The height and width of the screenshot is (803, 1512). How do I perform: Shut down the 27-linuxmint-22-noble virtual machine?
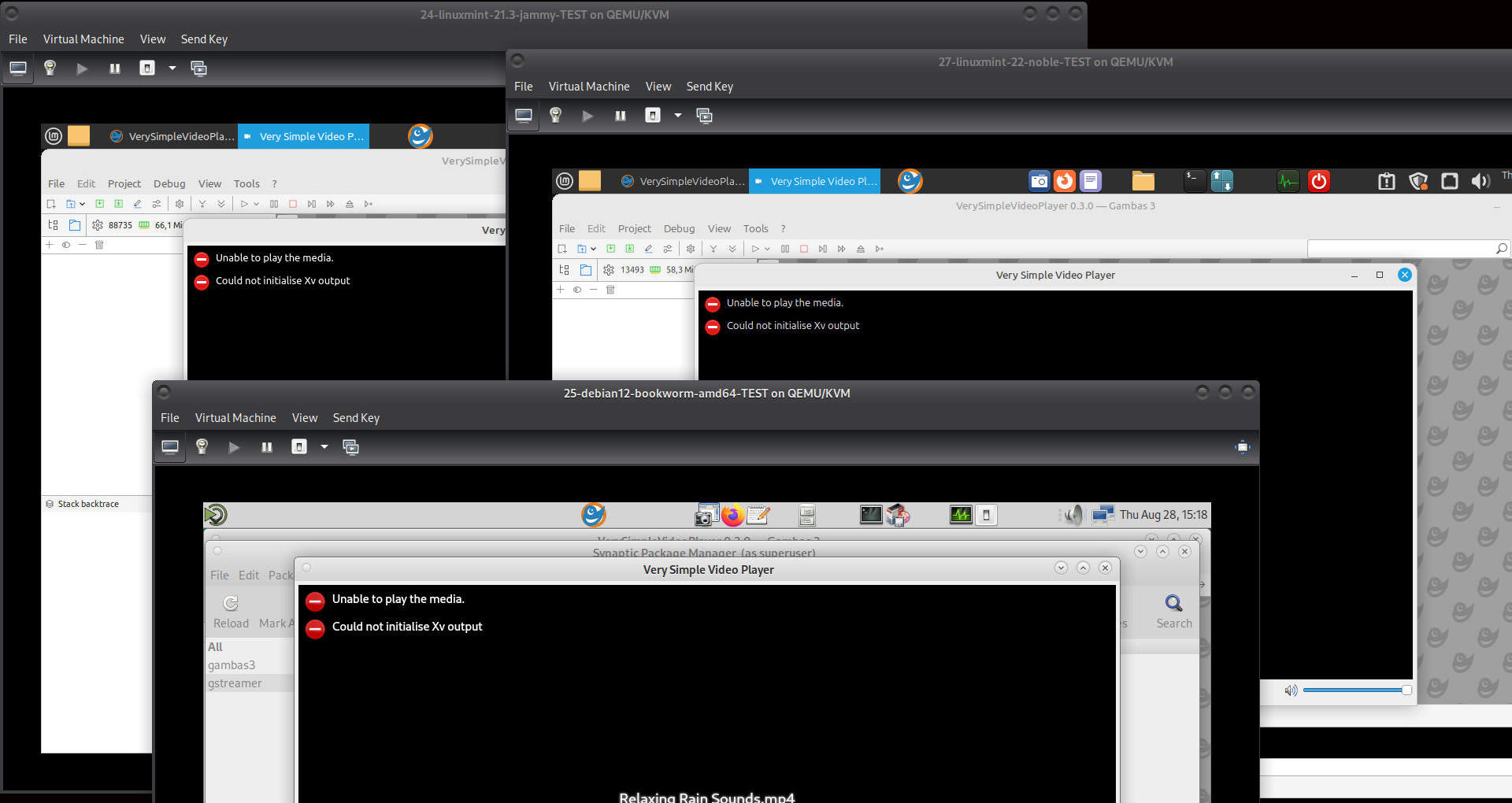click(x=653, y=116)
